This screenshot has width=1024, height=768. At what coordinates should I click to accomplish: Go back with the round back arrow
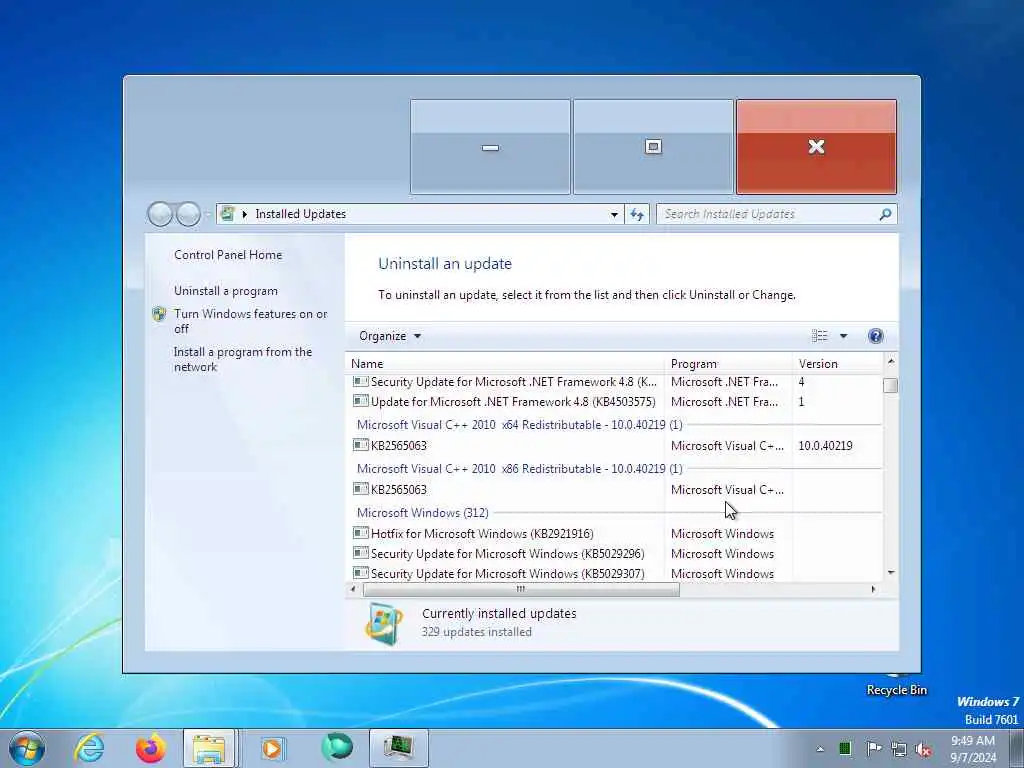coord(160,214)
